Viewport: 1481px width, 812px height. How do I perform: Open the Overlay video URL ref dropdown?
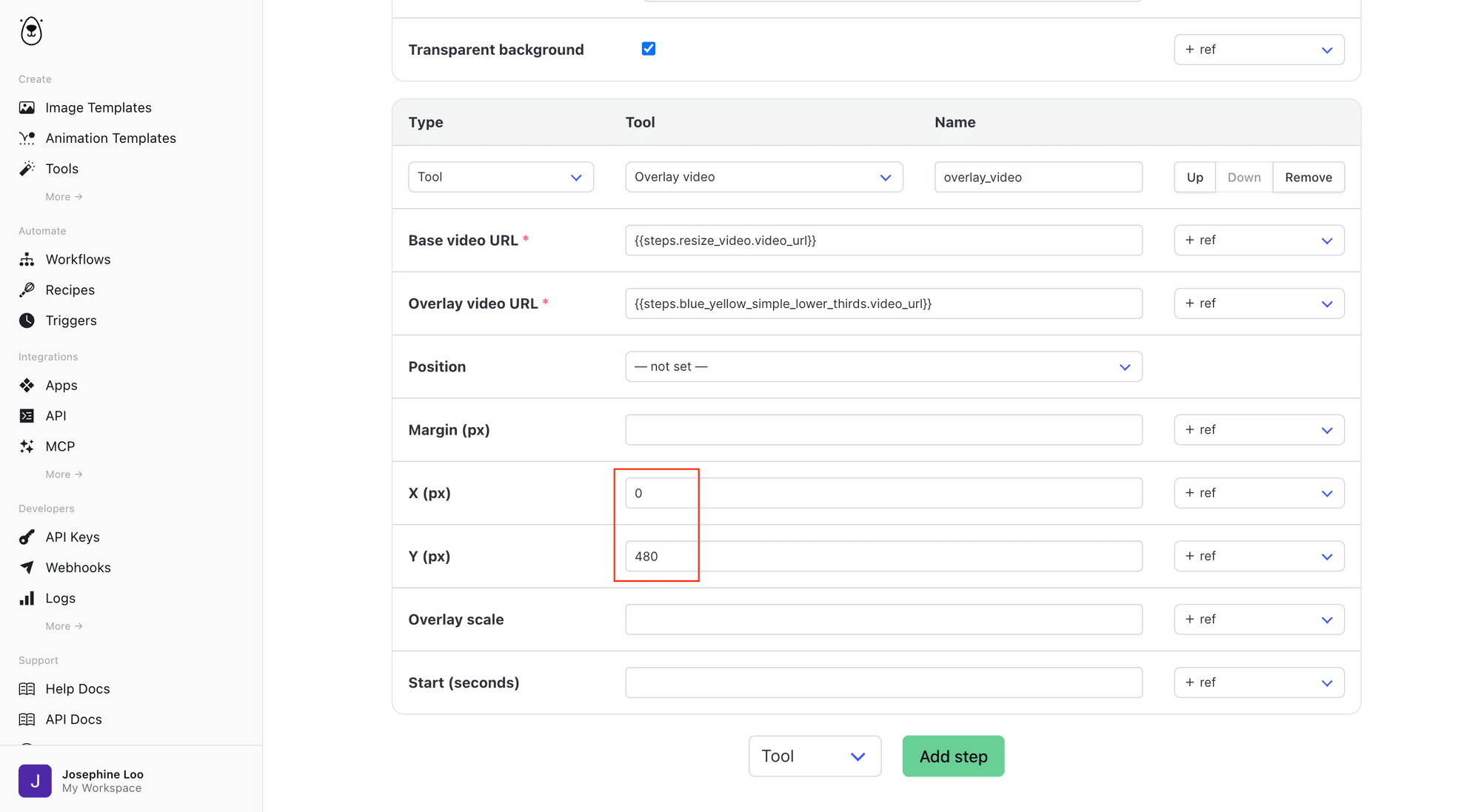click(1259, 303)
